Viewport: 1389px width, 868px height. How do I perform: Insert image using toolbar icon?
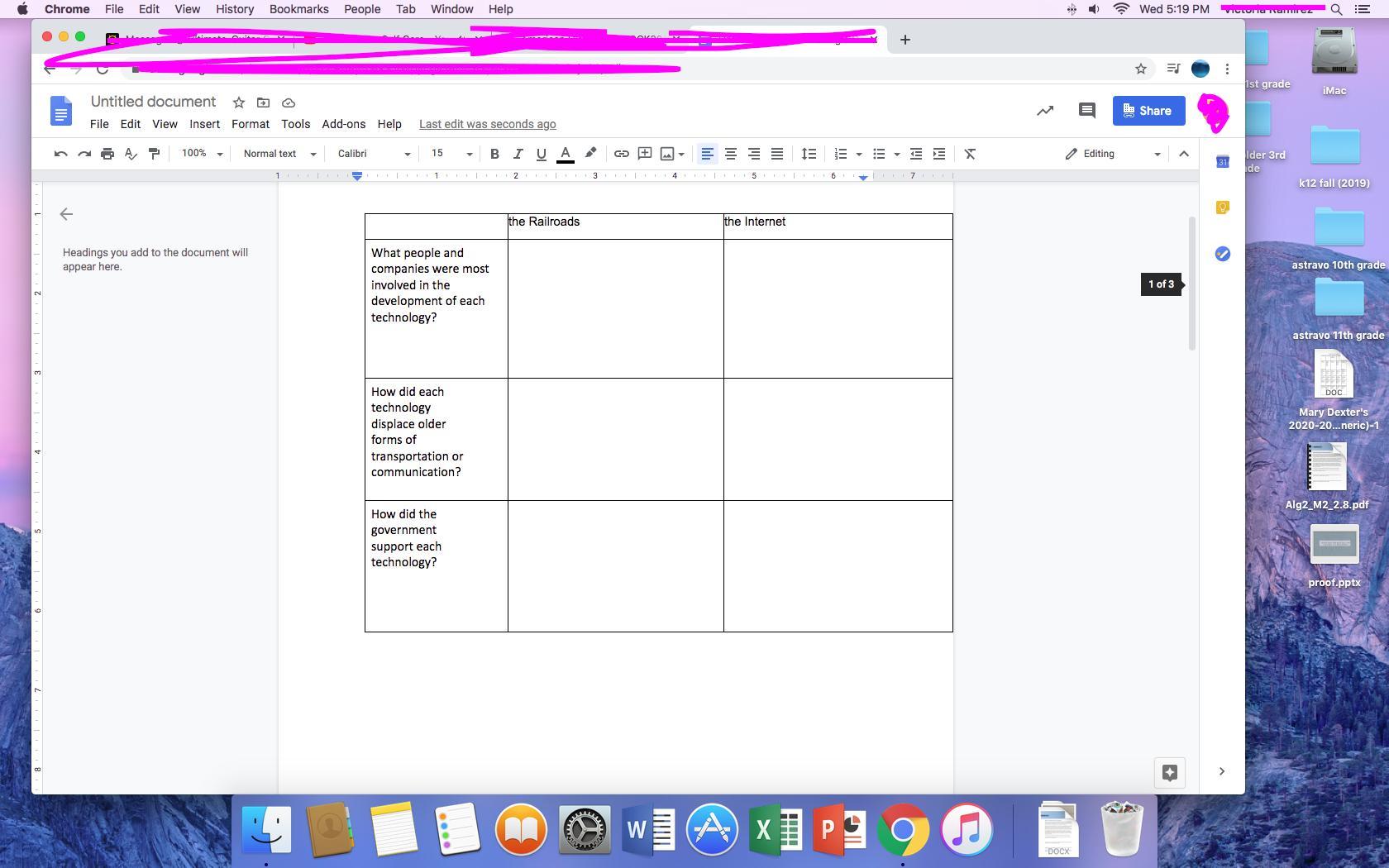pyautogui.click(x=667, y=154)
